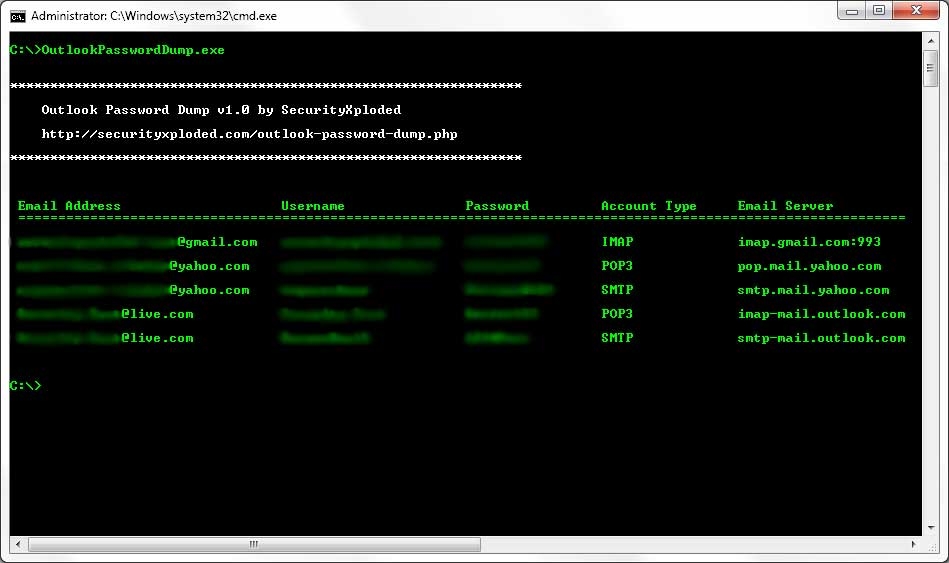Click the 'Account Type' column header
Screen dimensions: 949x563
pos(649,206)
